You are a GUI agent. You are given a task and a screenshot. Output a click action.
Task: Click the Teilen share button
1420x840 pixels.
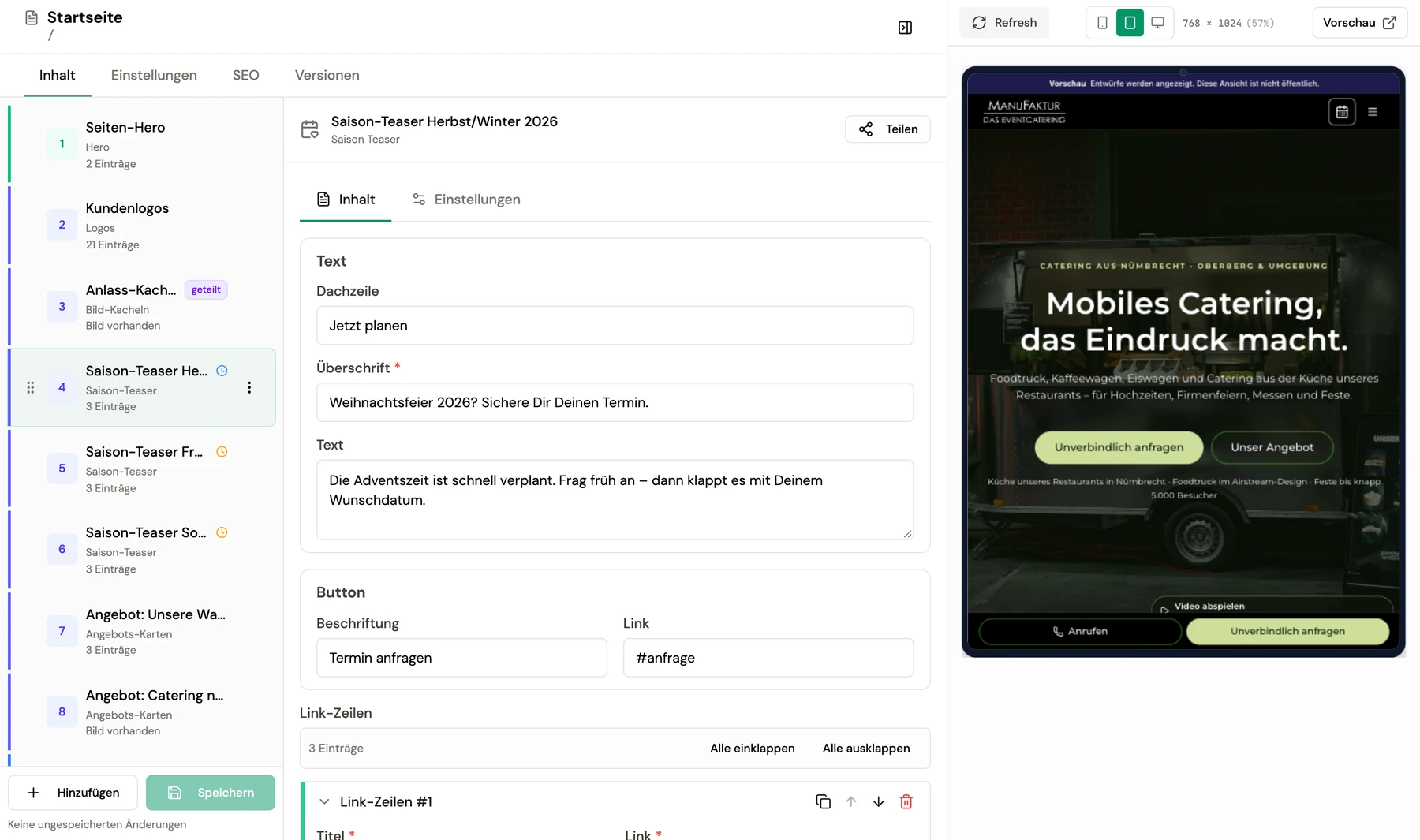(887, 129)
